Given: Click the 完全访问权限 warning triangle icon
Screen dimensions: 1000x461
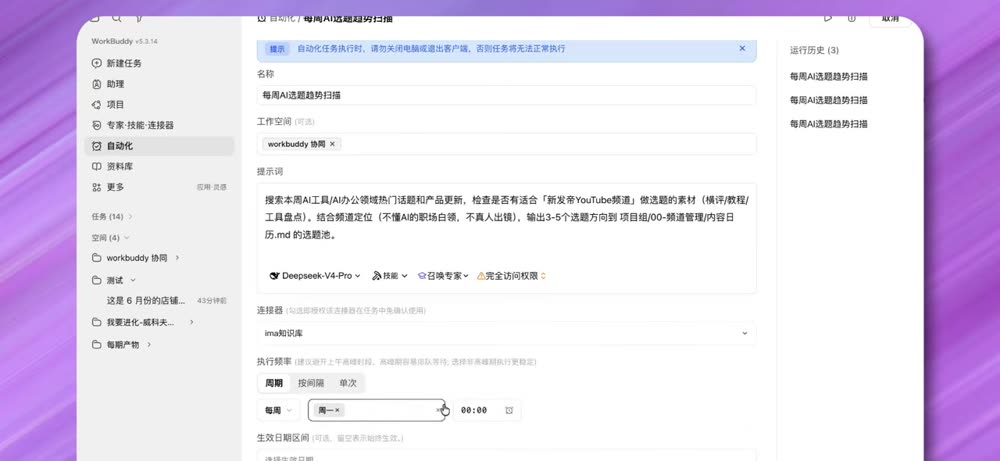Looking at the screenshot, I should point(482,276).
